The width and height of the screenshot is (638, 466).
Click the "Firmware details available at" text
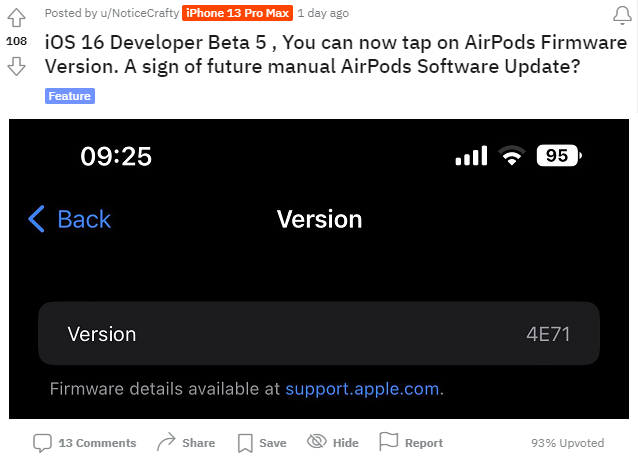point(165,389)
